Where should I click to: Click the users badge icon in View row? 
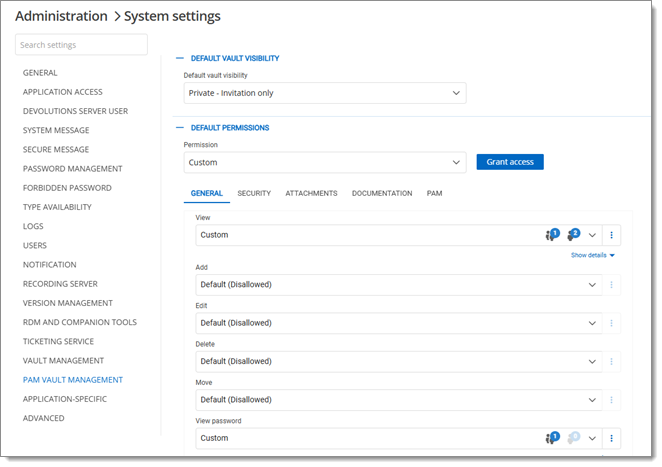pyautogui.click(x=552, y=235)
